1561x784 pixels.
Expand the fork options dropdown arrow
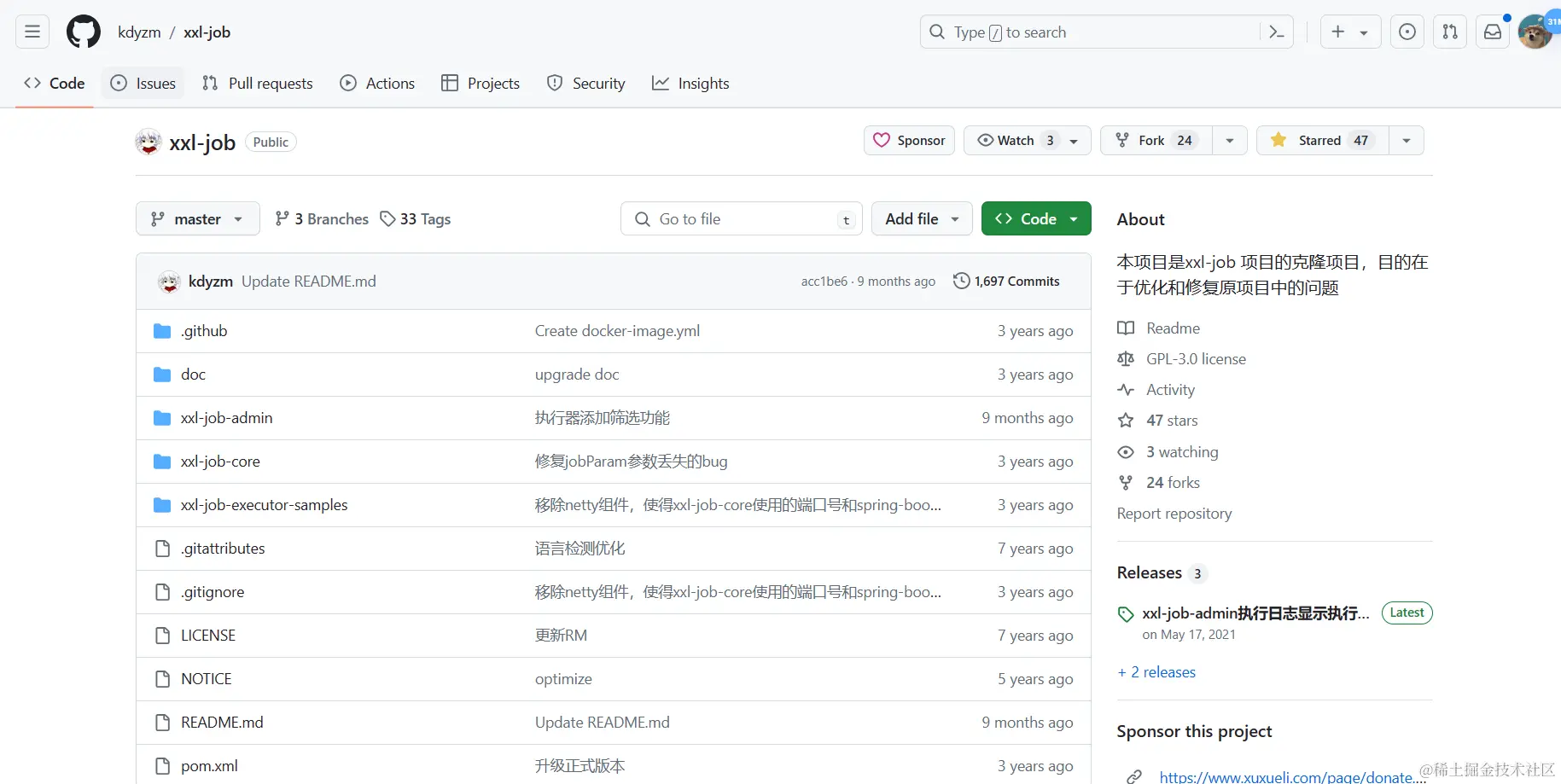[1230, 141]
